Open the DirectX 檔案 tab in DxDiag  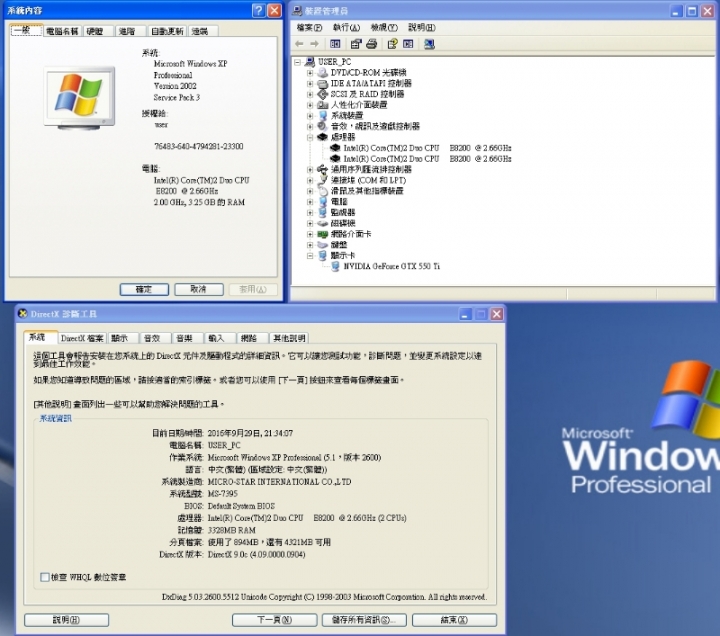click(82, 338)
